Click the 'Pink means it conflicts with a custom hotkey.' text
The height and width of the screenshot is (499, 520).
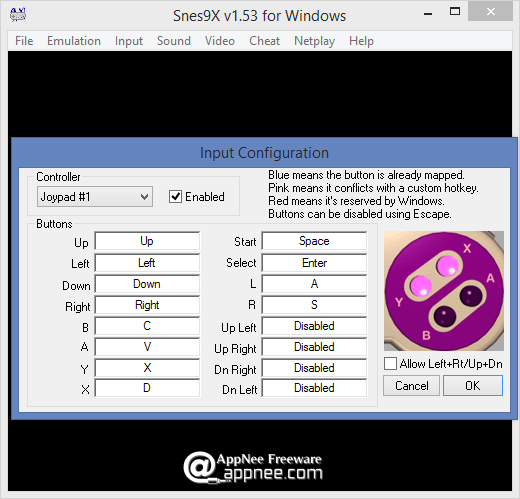pos(373,188)
